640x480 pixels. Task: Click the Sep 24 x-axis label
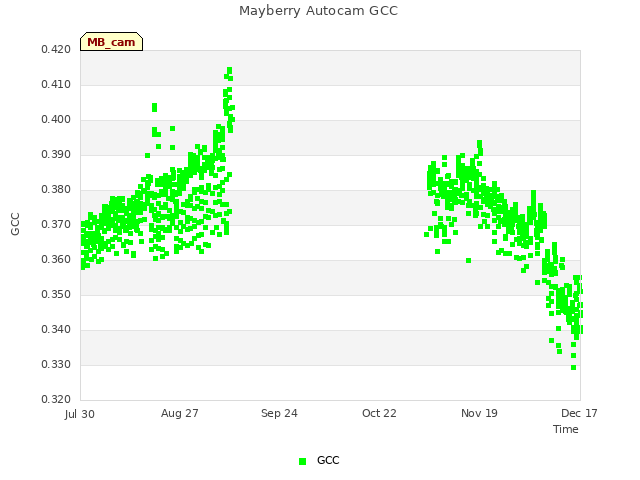click(279, 413)
